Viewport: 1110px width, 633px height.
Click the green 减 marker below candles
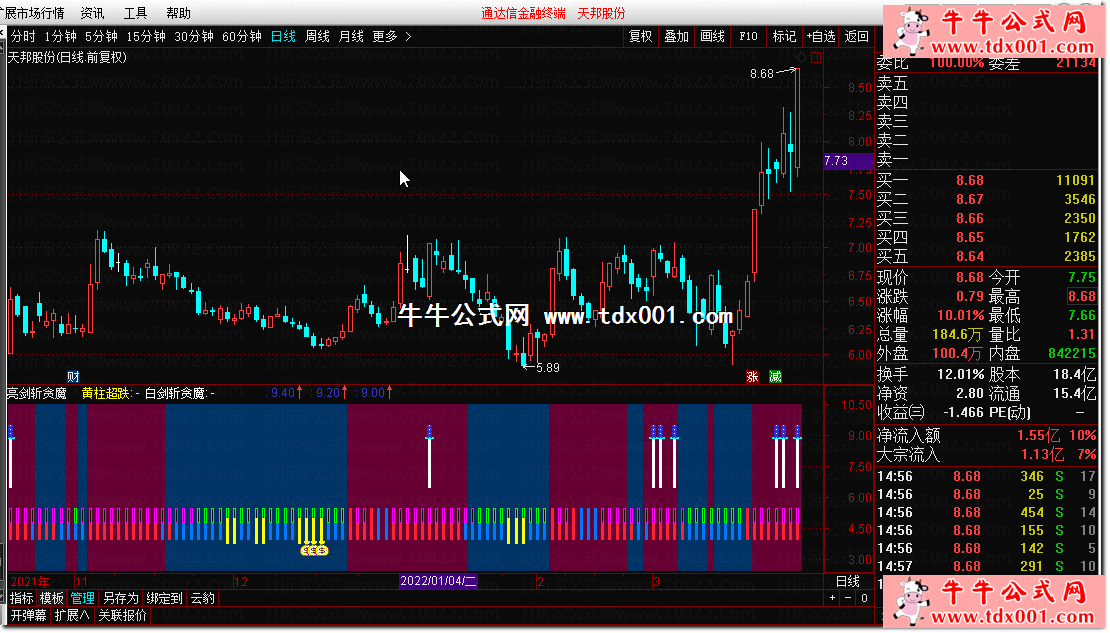click(x=775, y=377)
